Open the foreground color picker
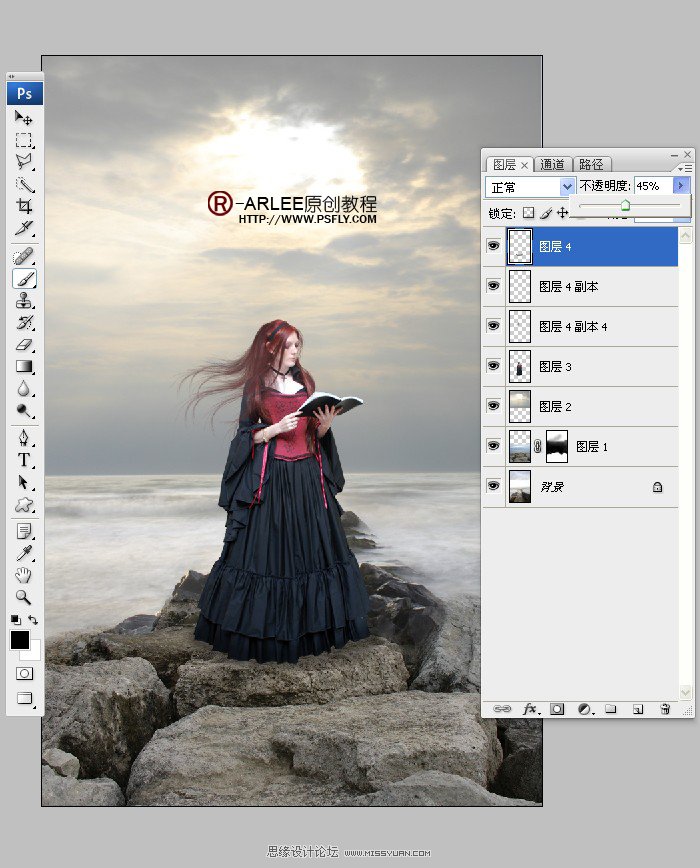 click(x=19, y=639)
